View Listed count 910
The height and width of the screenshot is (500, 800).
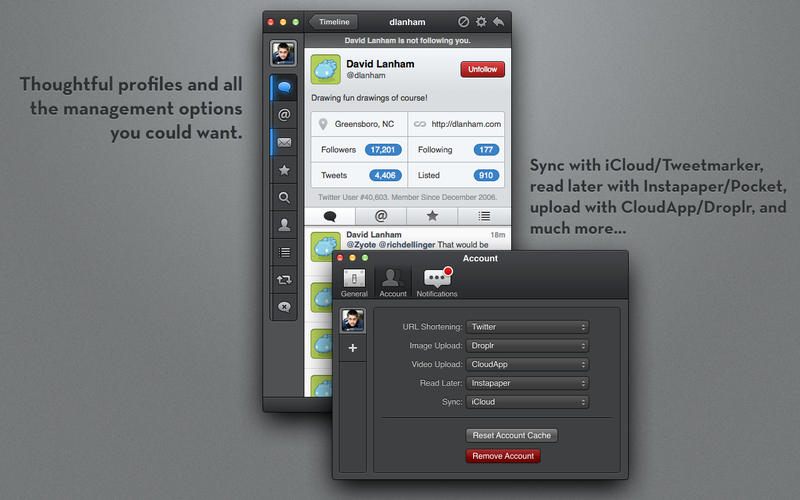coord(486,175)
